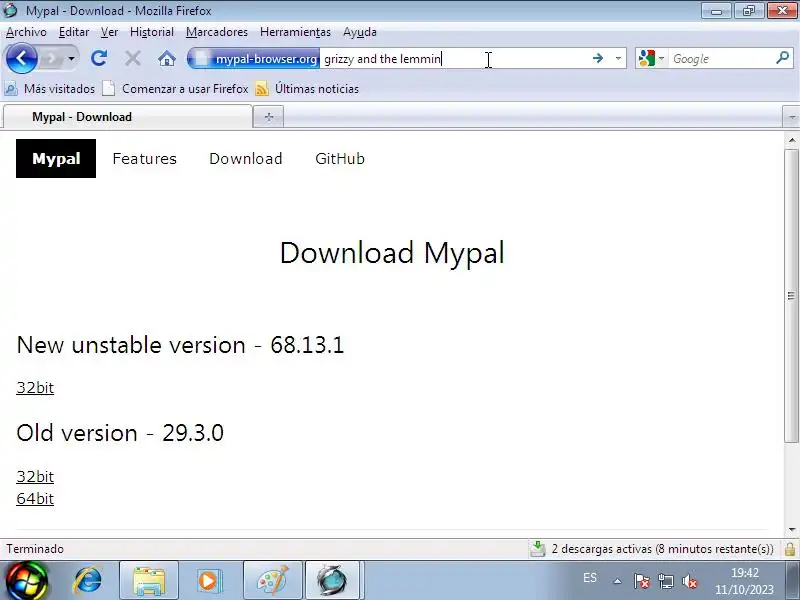Open the back/forward history dropdown arrow
800x600 pixels.
coord(71,59)
